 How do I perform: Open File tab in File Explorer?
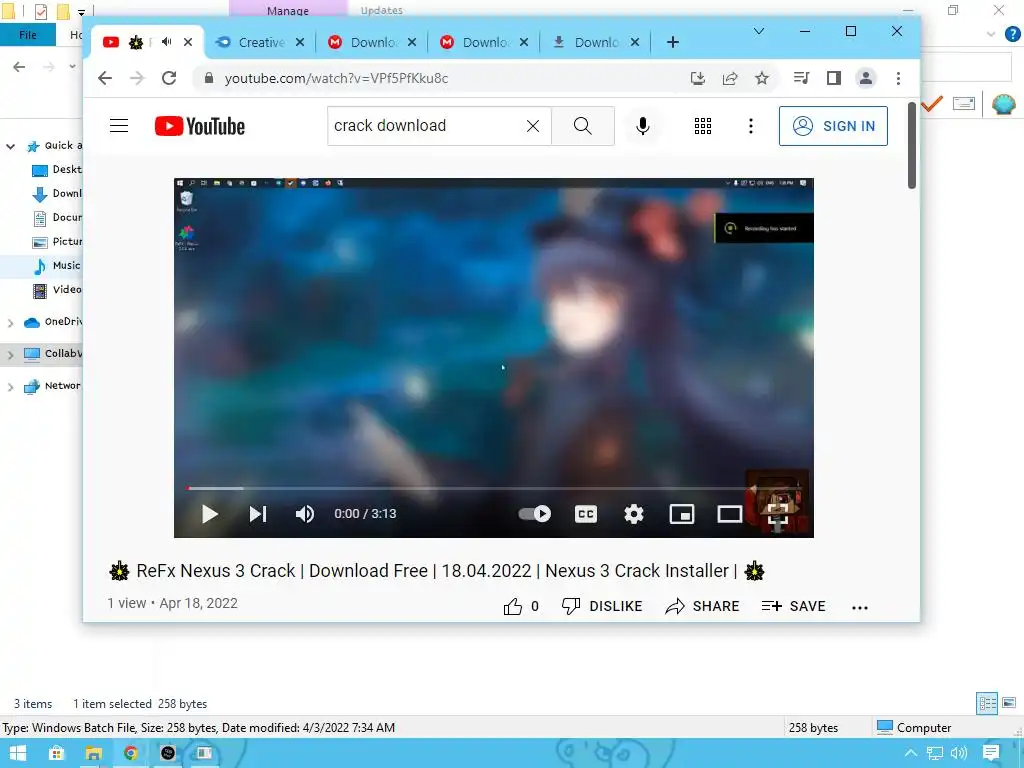coord(28,35)
